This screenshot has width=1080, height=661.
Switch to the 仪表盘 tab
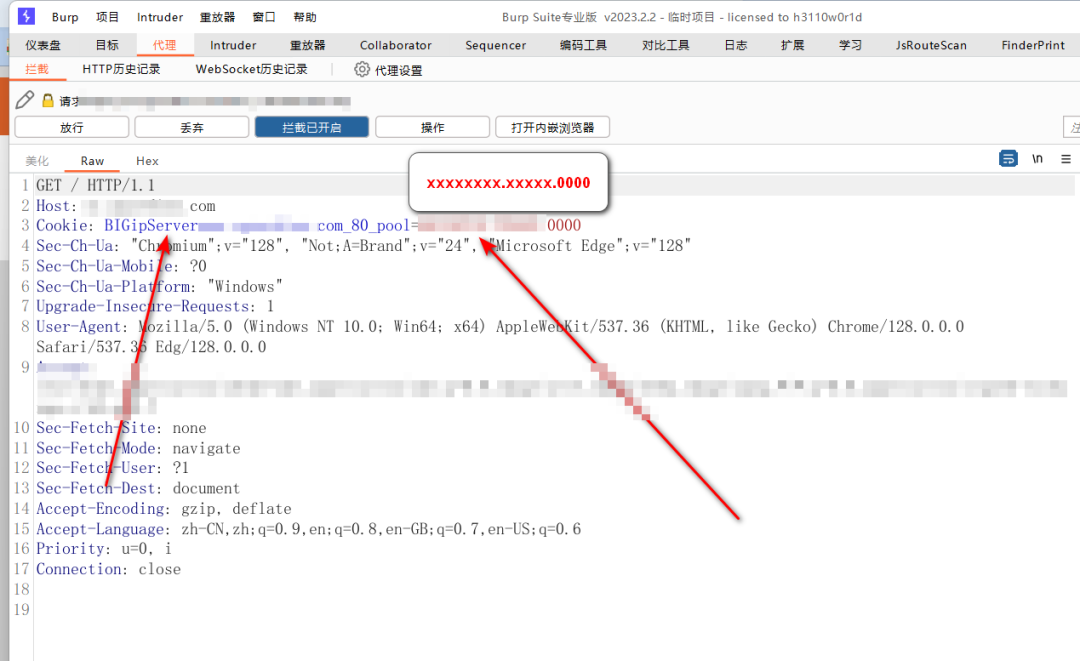[x=43, y=45]
